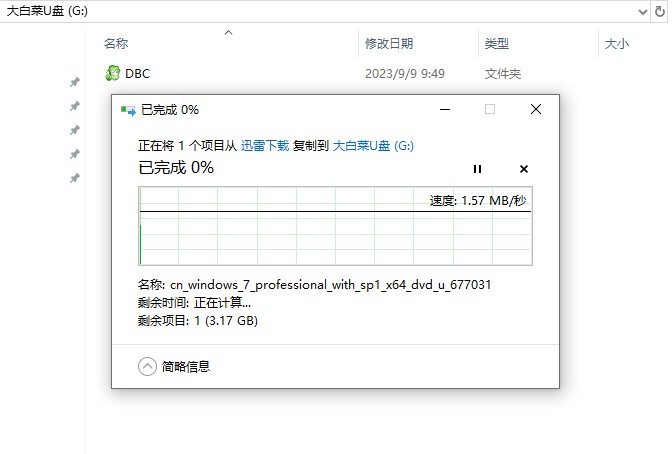The height and width of the screenshot is (454, 672).
Task: Click the sort arrow above 名称 column
Action: [x=228, y=33]
